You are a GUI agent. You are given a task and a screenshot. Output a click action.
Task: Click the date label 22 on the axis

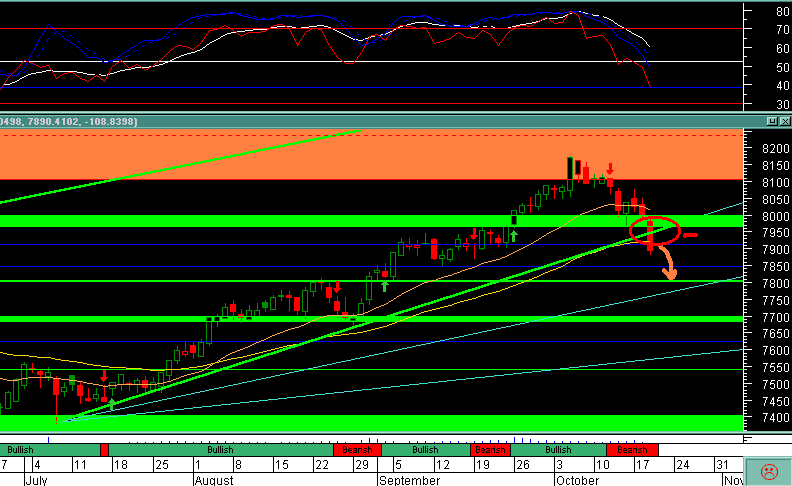[322, 464]
